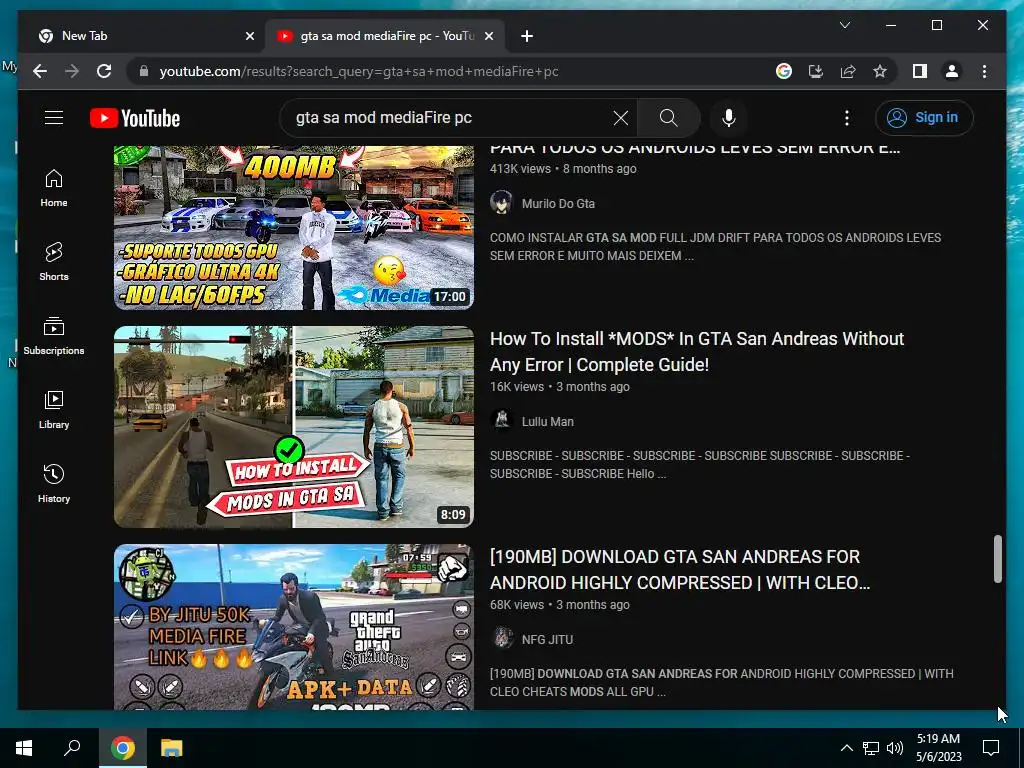Bookmark this tab with star
The width and height of the screenshot is (1024, 768).
coord(880,71)
